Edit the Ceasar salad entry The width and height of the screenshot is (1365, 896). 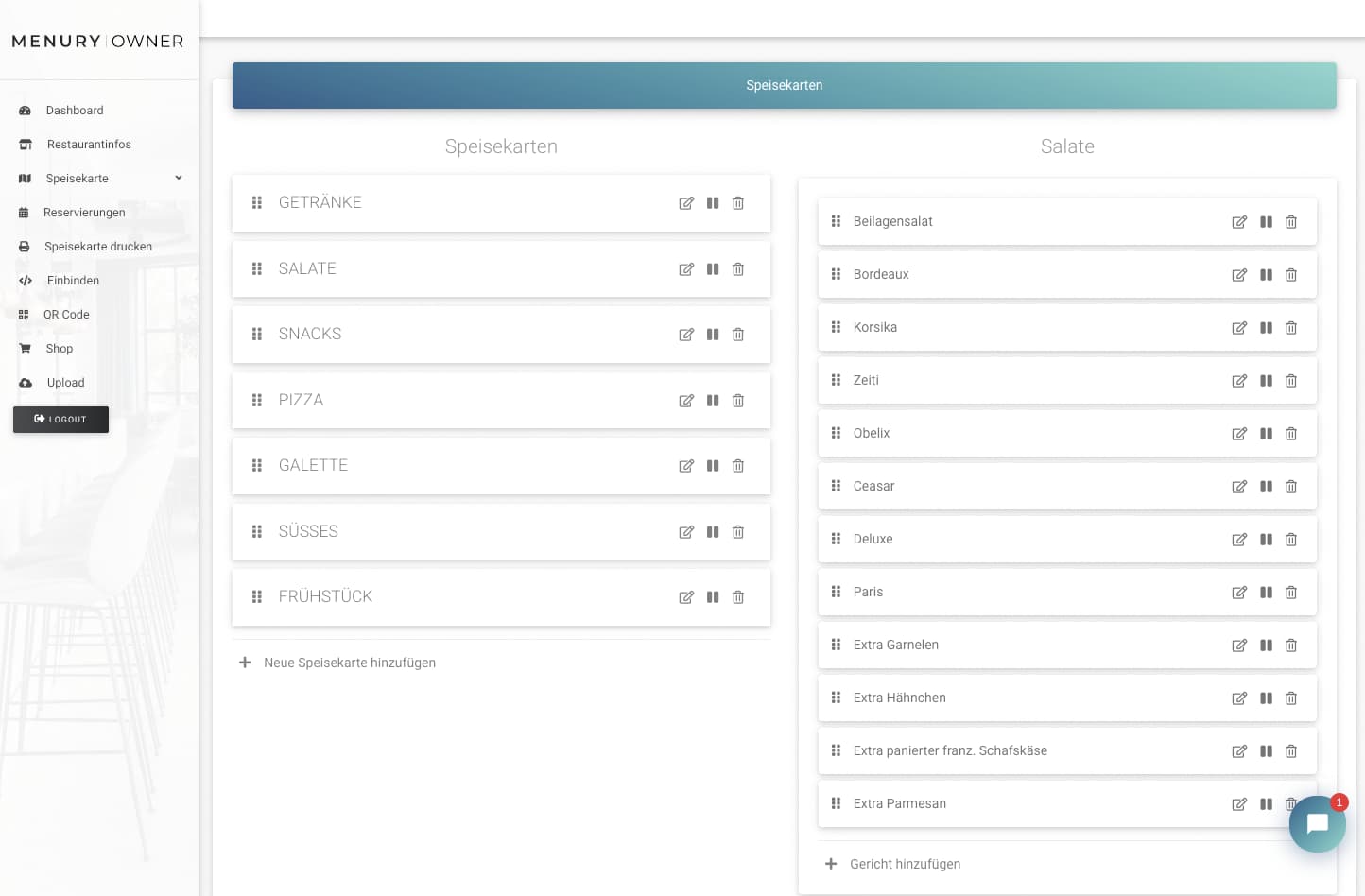coord(1239,487)
